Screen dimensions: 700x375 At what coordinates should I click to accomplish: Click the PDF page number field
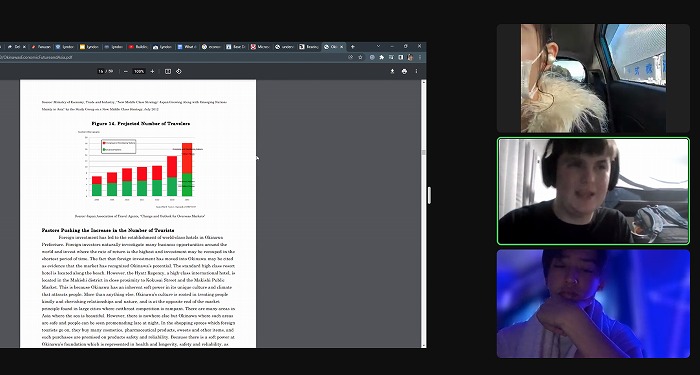point(100,71)
